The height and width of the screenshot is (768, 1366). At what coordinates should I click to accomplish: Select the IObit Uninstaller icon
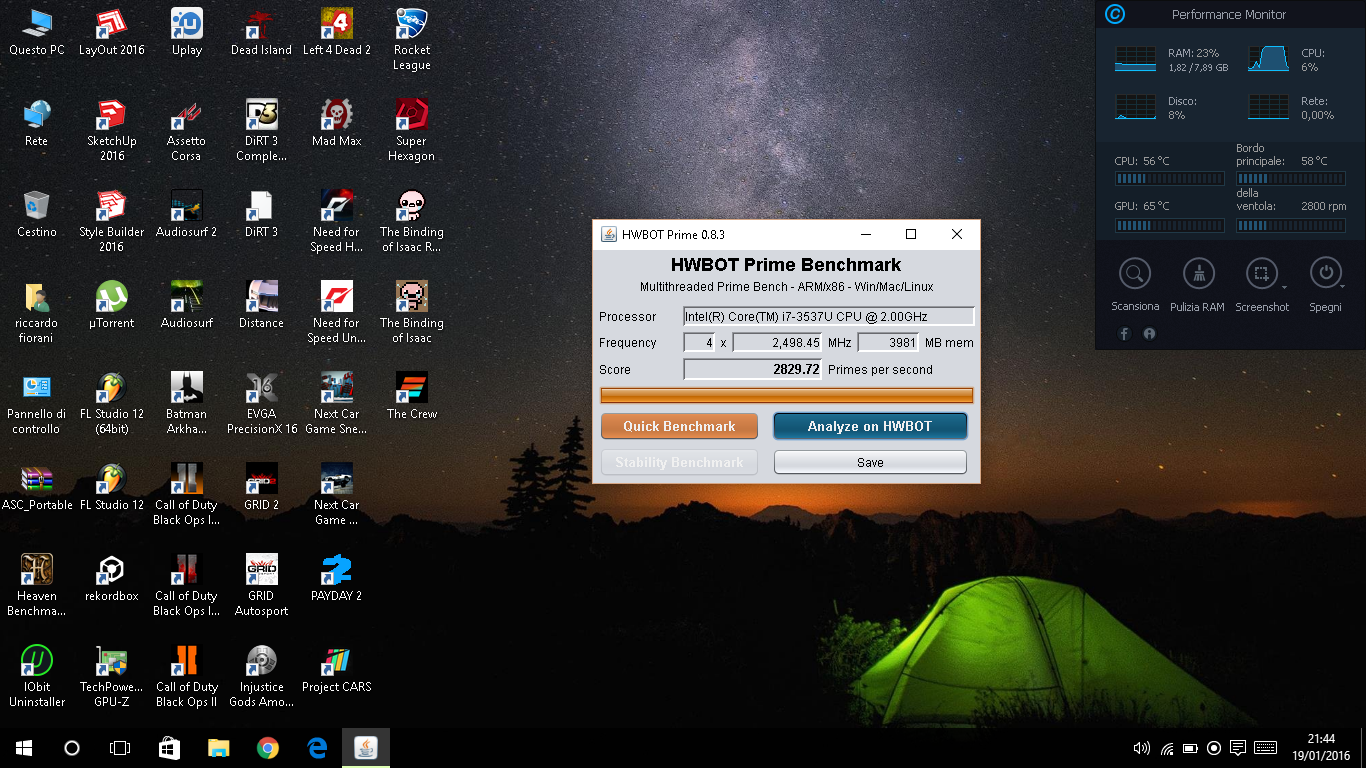click(x=37, y=677)
